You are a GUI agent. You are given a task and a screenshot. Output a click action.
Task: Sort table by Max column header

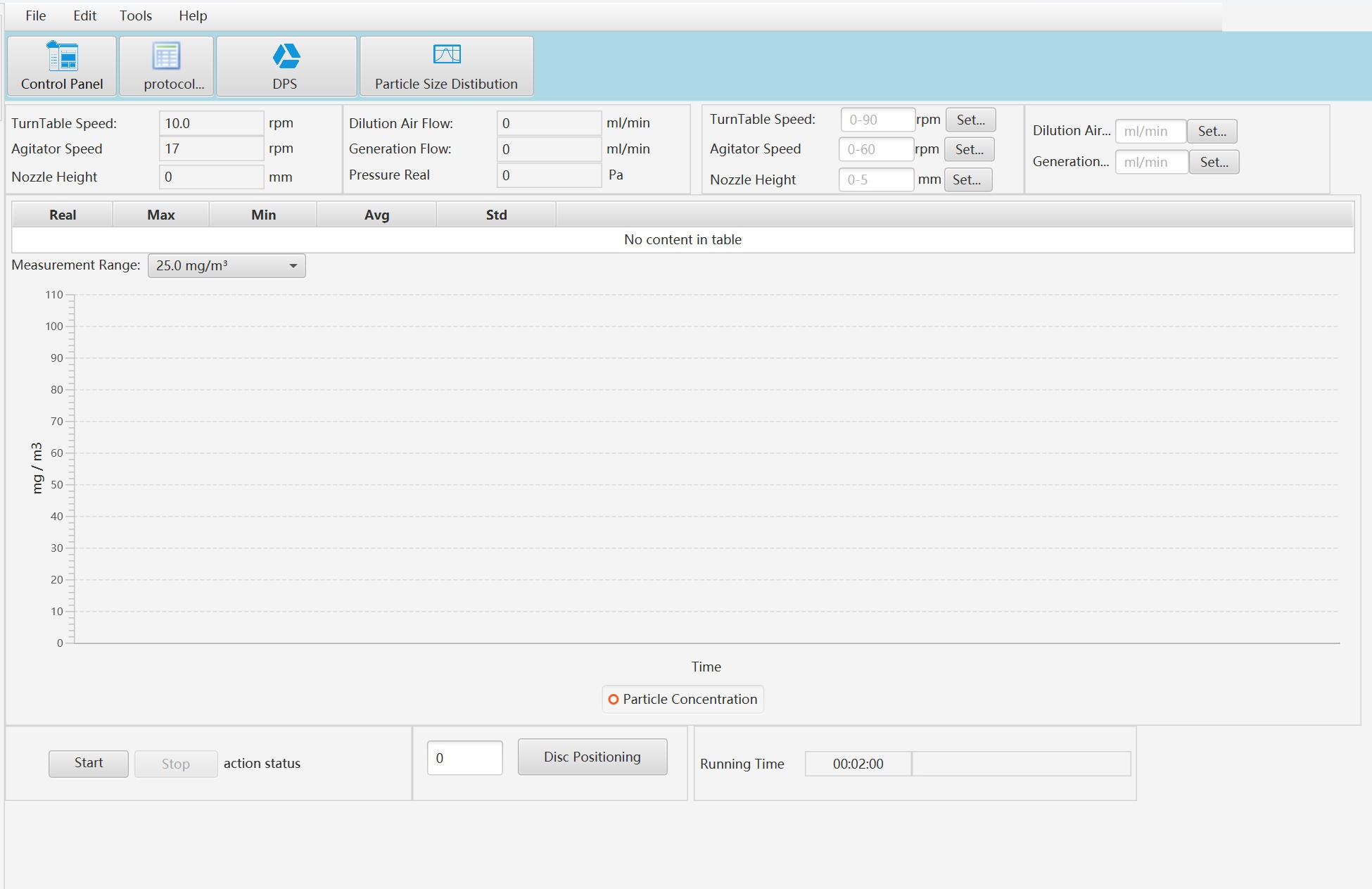[x=161, y=215]
